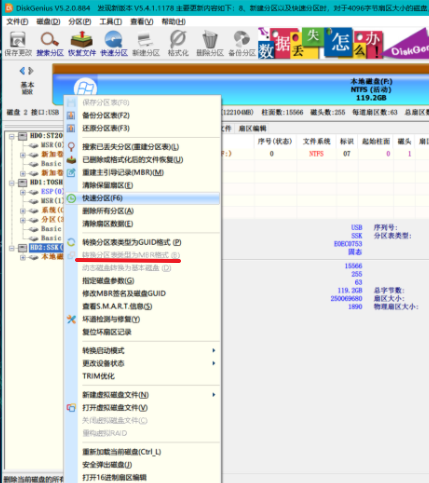This screenshot has width=429, height=483.
Task: Go to previous disk with left arrow
Action: [22, 71]
